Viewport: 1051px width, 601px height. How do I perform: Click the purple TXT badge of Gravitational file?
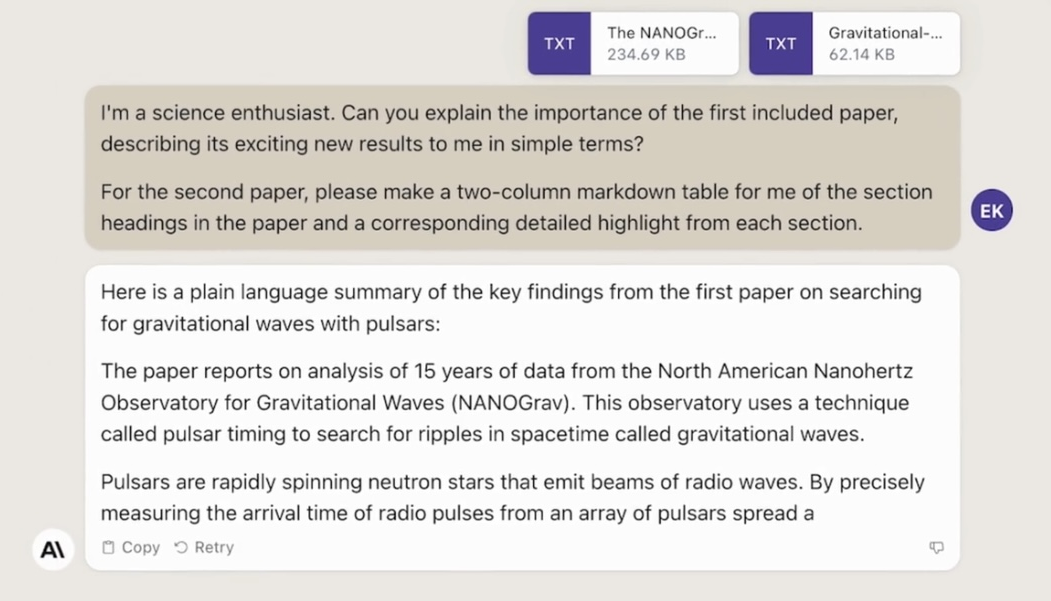(780, 44)
